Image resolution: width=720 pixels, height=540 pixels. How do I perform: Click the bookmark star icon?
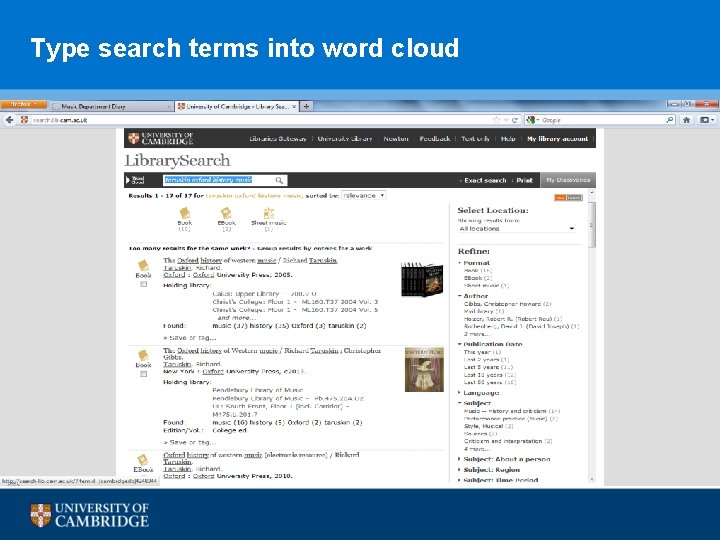coord(496,120)
